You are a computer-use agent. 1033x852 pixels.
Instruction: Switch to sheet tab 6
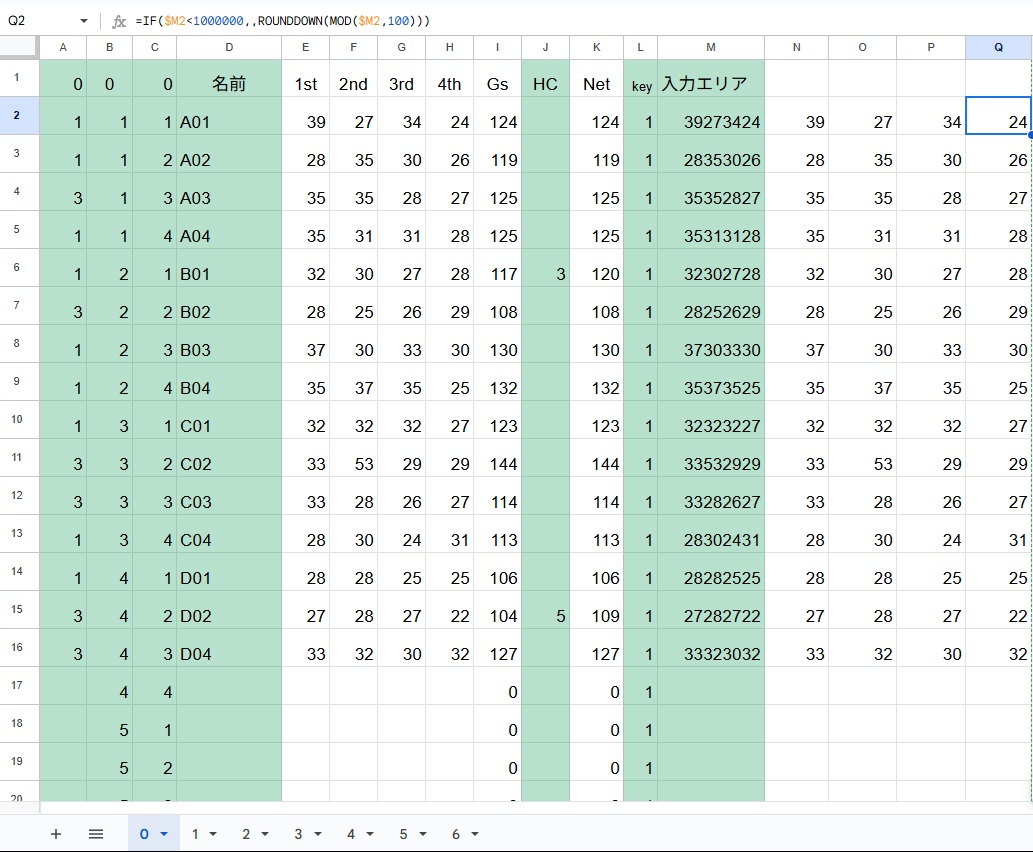click(x=456, y=834)
